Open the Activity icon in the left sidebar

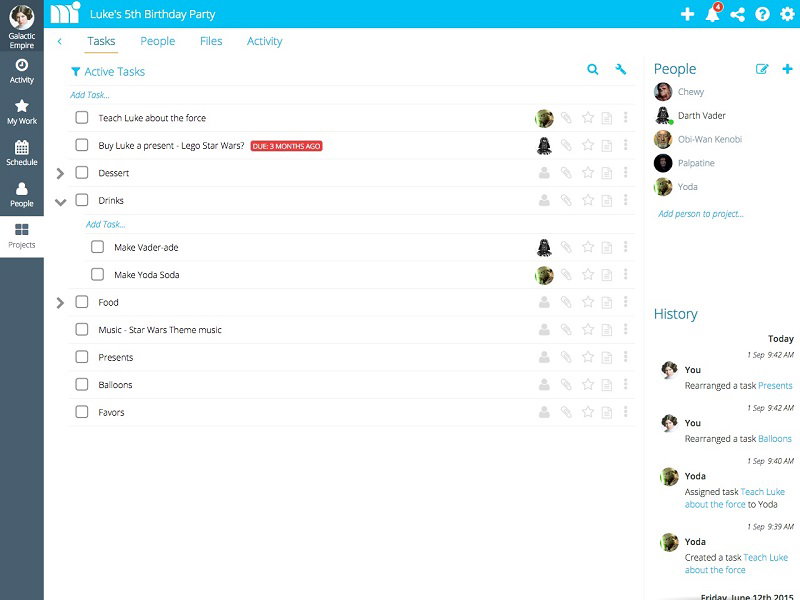click(20, 65)
